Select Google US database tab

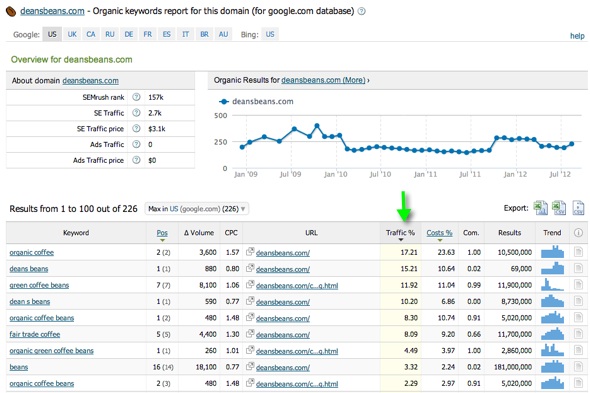click(52, 34)
